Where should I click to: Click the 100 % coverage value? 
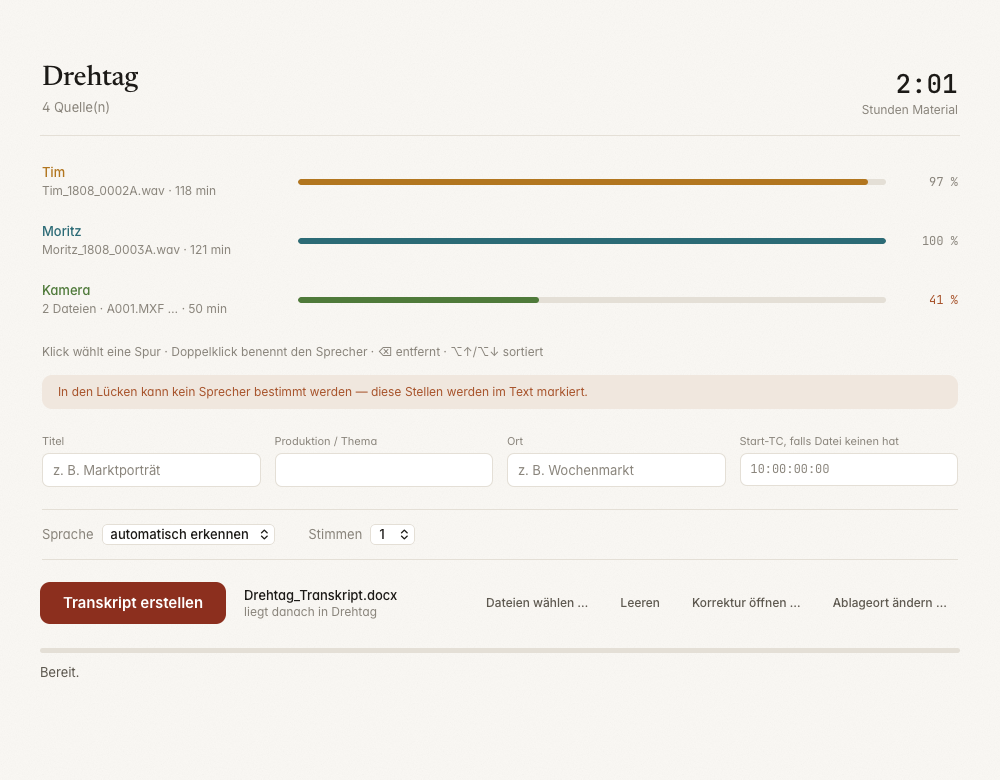click(x=939, y=241)
